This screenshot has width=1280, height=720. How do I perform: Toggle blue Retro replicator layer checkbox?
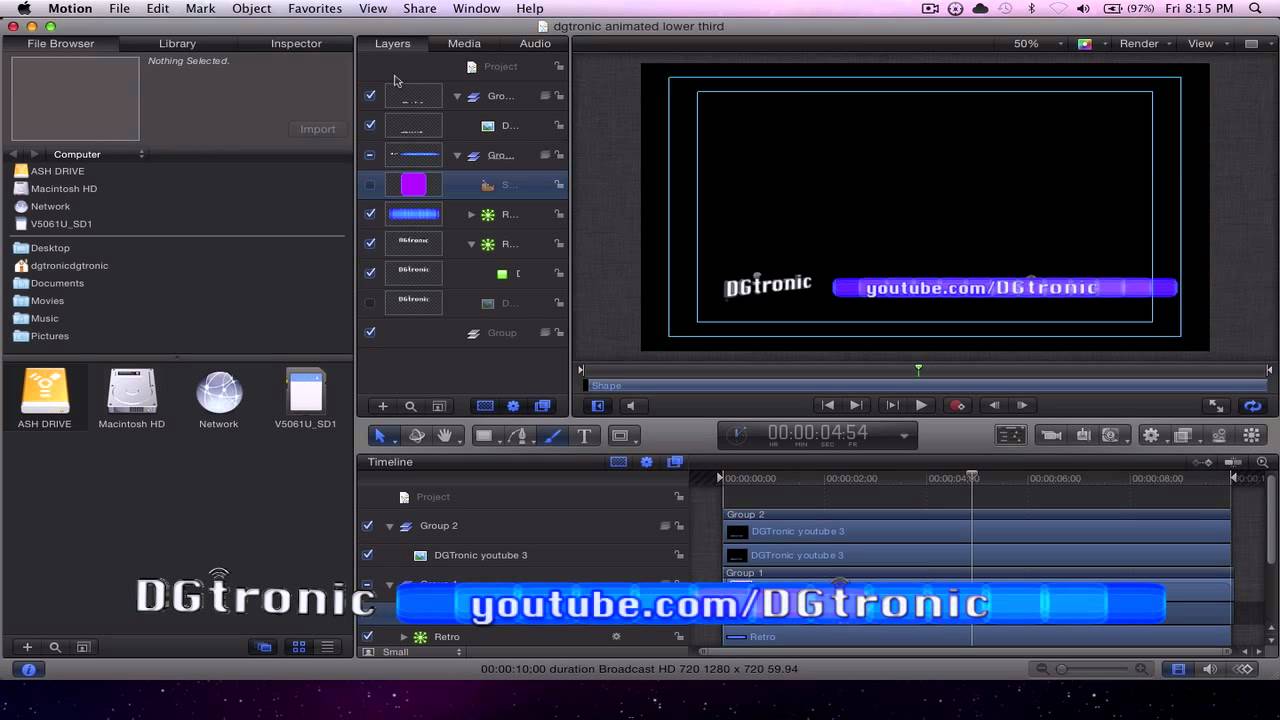point(370,213)
